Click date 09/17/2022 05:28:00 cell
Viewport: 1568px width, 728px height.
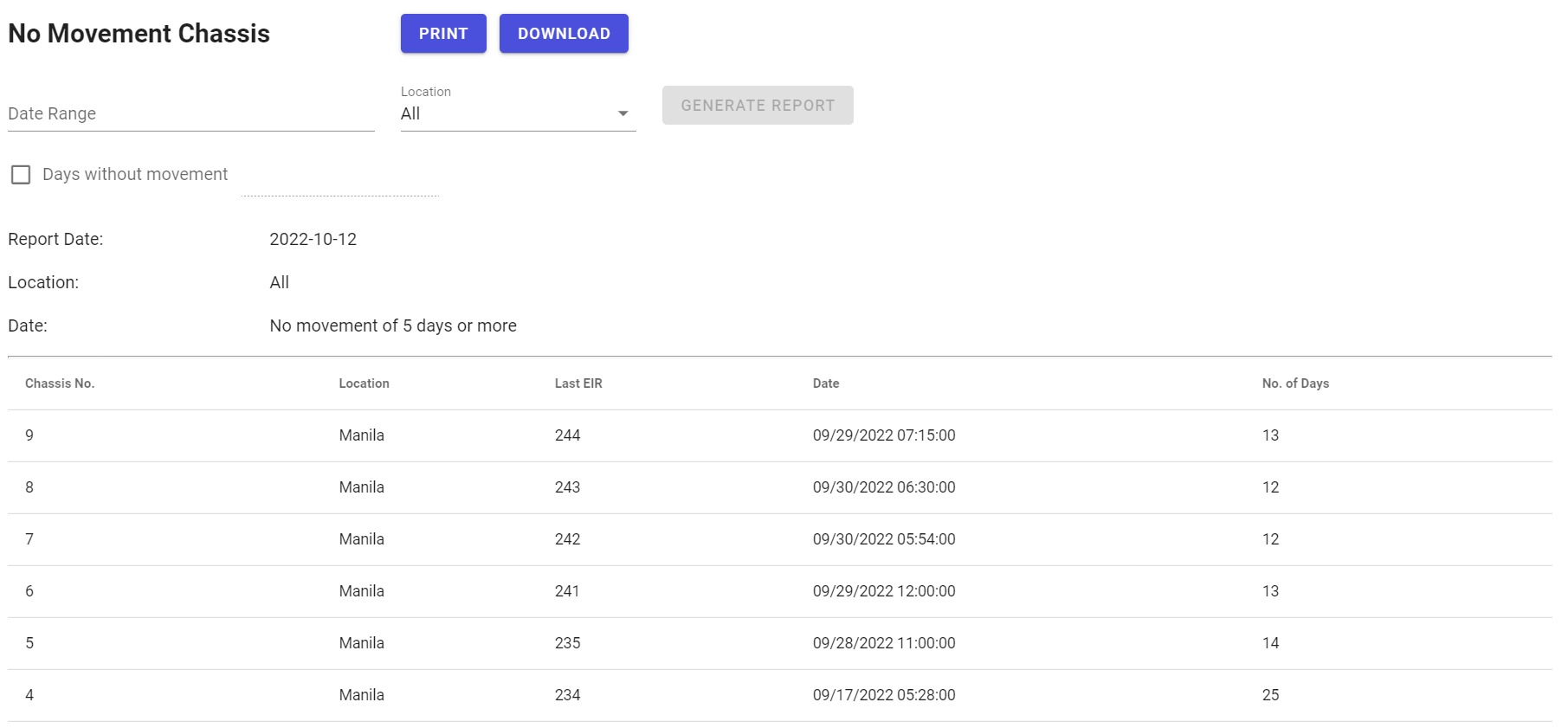884,695
